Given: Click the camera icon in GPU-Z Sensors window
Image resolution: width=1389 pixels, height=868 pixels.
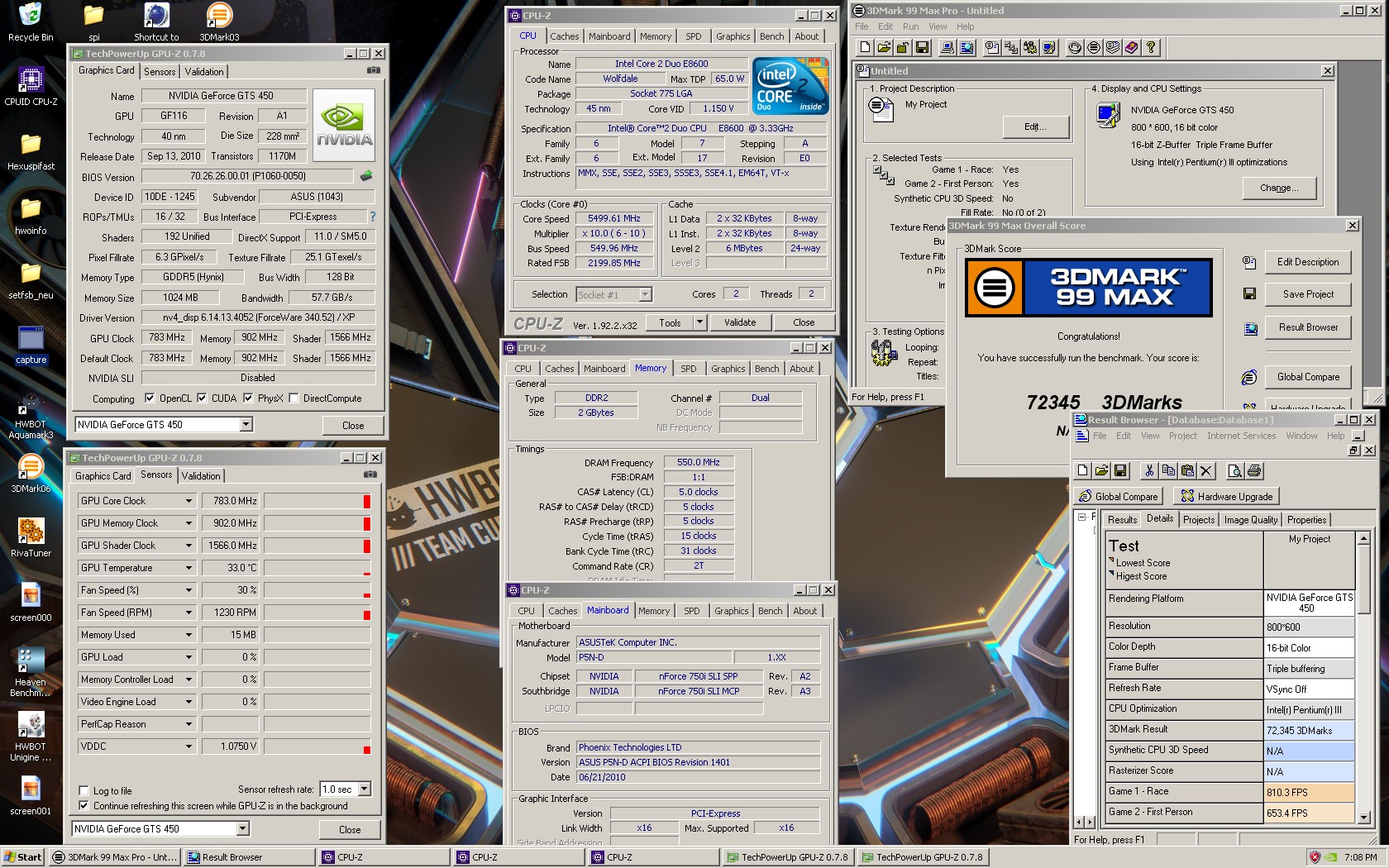Looking at the screenshot, I should pos(370,475).
